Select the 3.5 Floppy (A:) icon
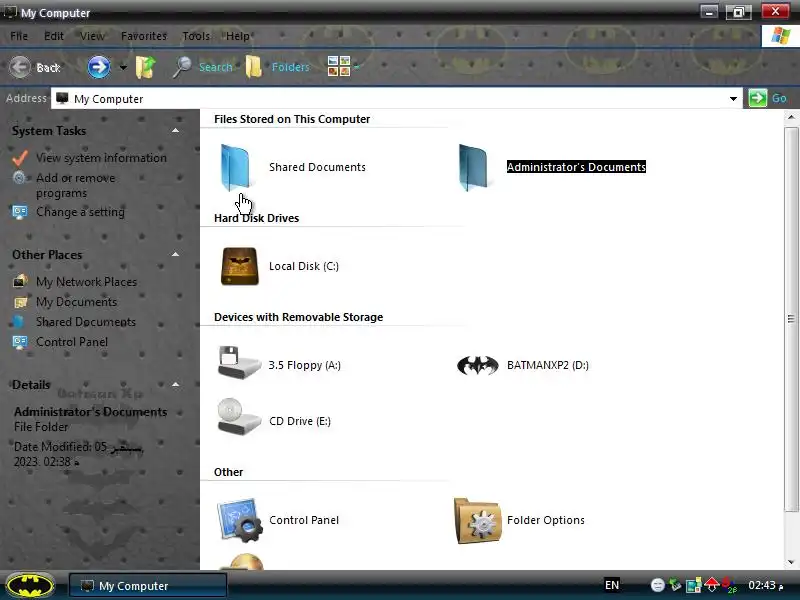Image resolution: width=800 pixels, height=600 pixels. pyautogui.click(x=239, y=363)
